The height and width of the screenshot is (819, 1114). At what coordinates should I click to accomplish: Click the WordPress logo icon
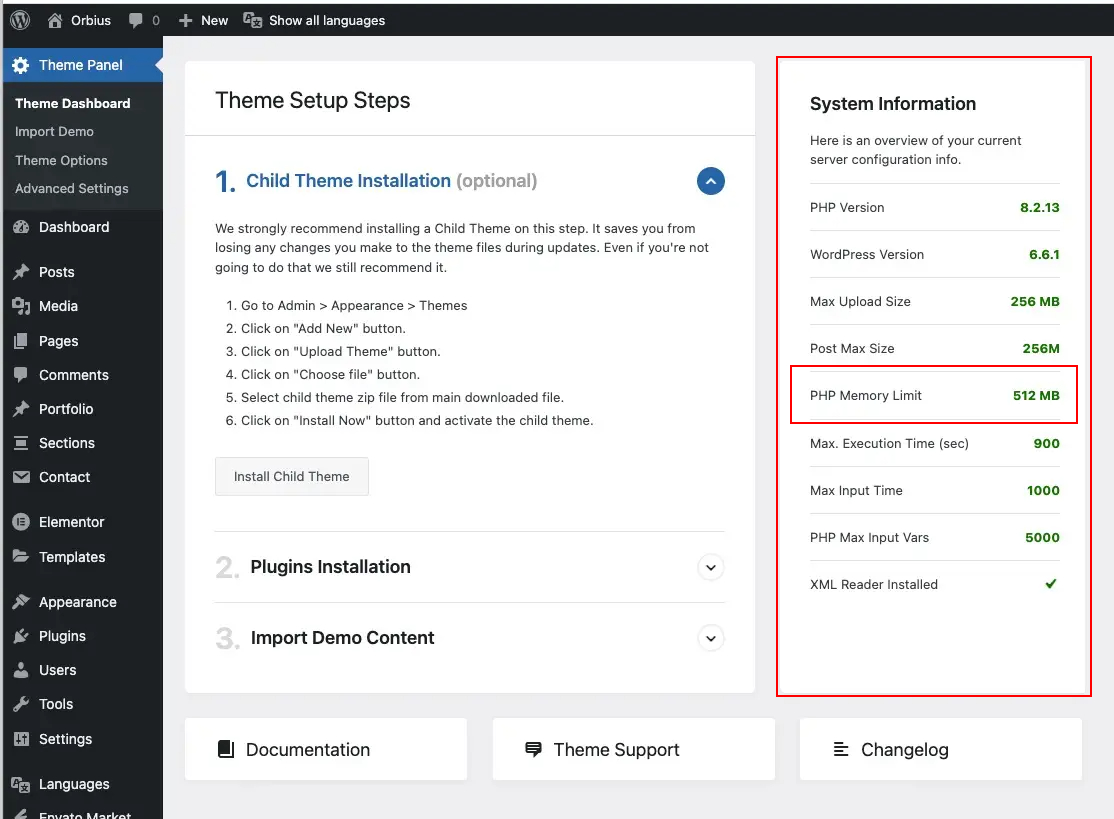20,20
